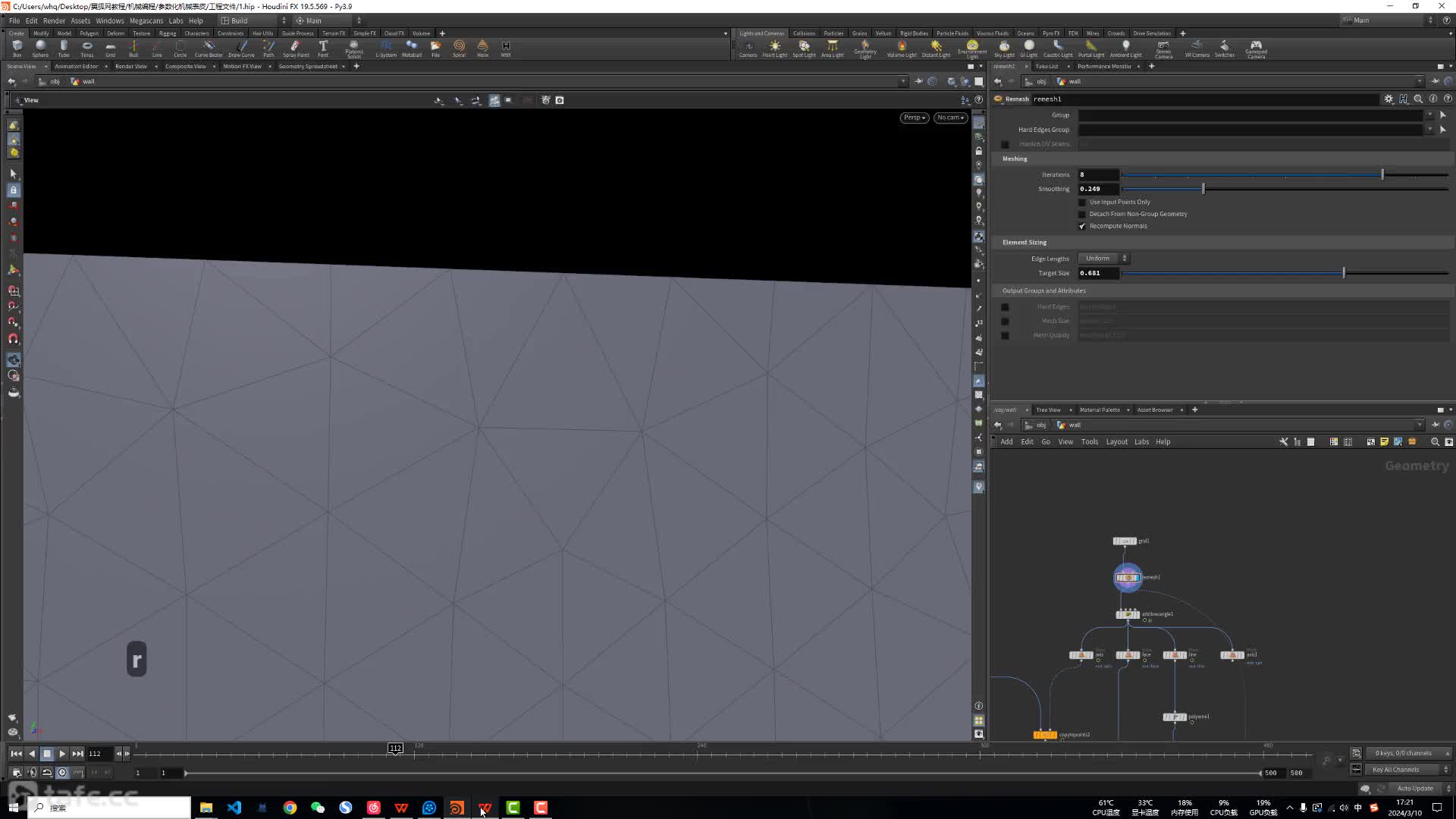
Task: Toggle Use Input Points Only checkbox
Action: pyautogui.click(x=1082, y=201)
